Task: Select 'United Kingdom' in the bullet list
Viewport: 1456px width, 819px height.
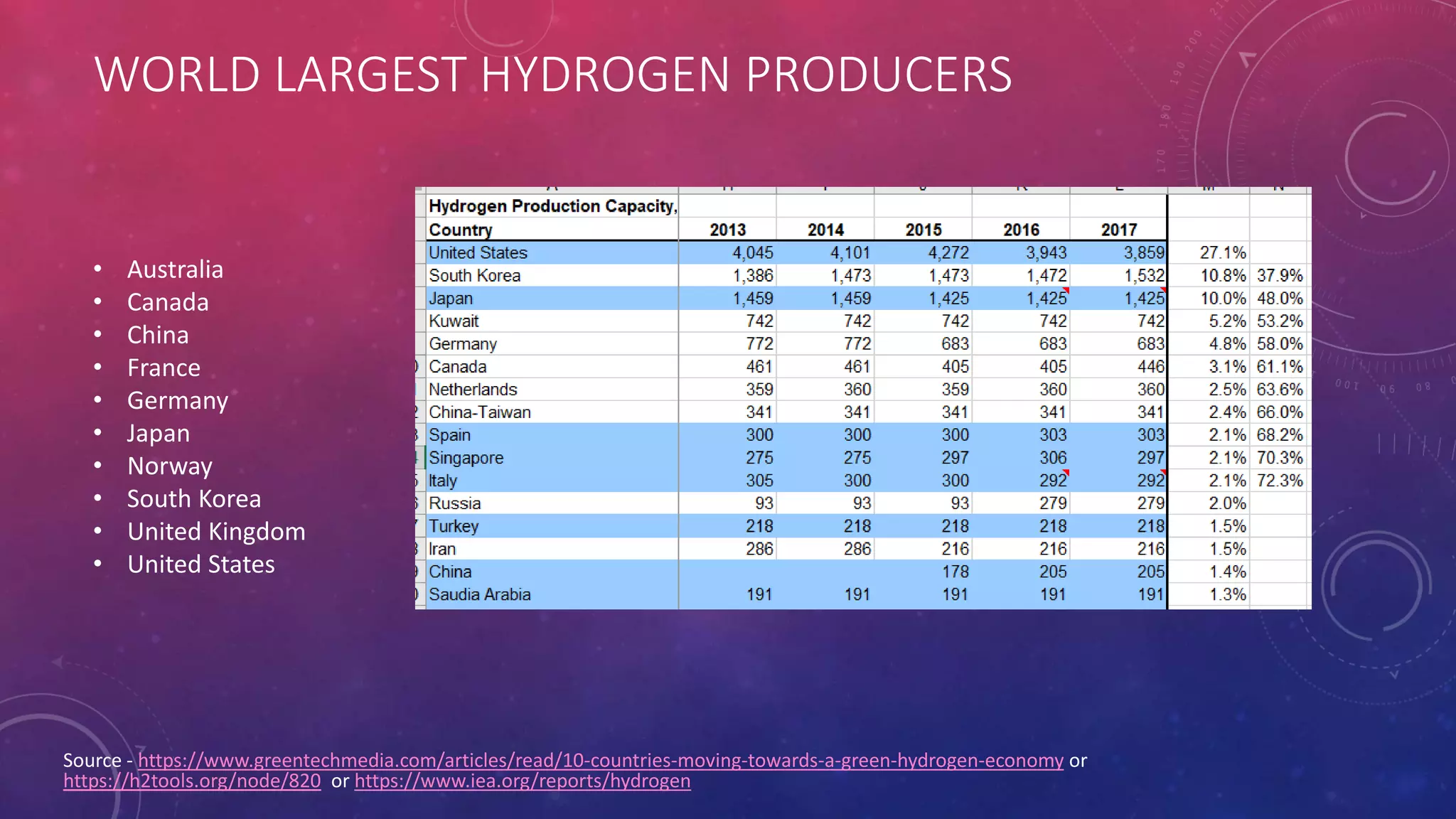Action: tap(216, 532)
